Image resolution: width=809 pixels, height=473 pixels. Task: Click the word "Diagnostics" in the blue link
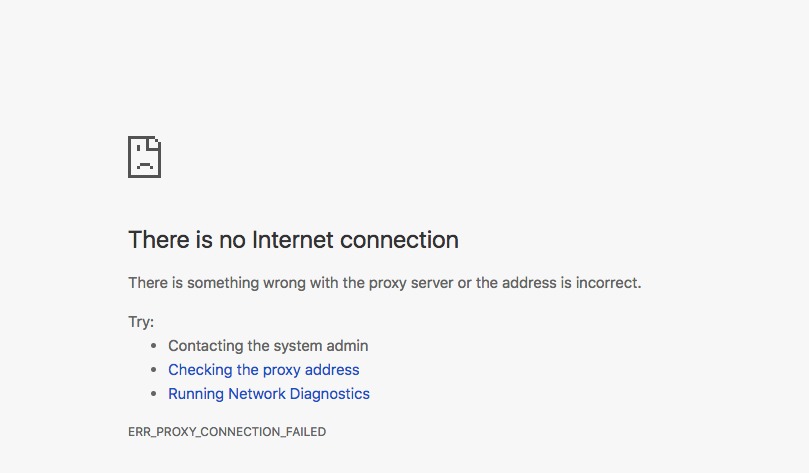click(330, 394)
